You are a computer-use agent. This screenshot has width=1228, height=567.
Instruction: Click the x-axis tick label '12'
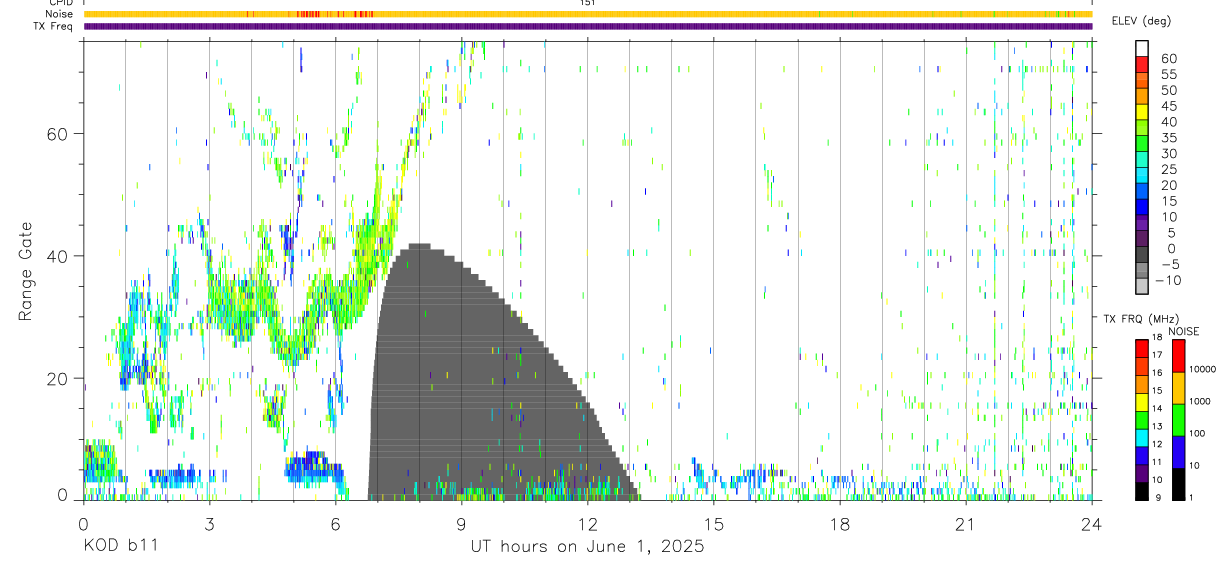(587, 525)
